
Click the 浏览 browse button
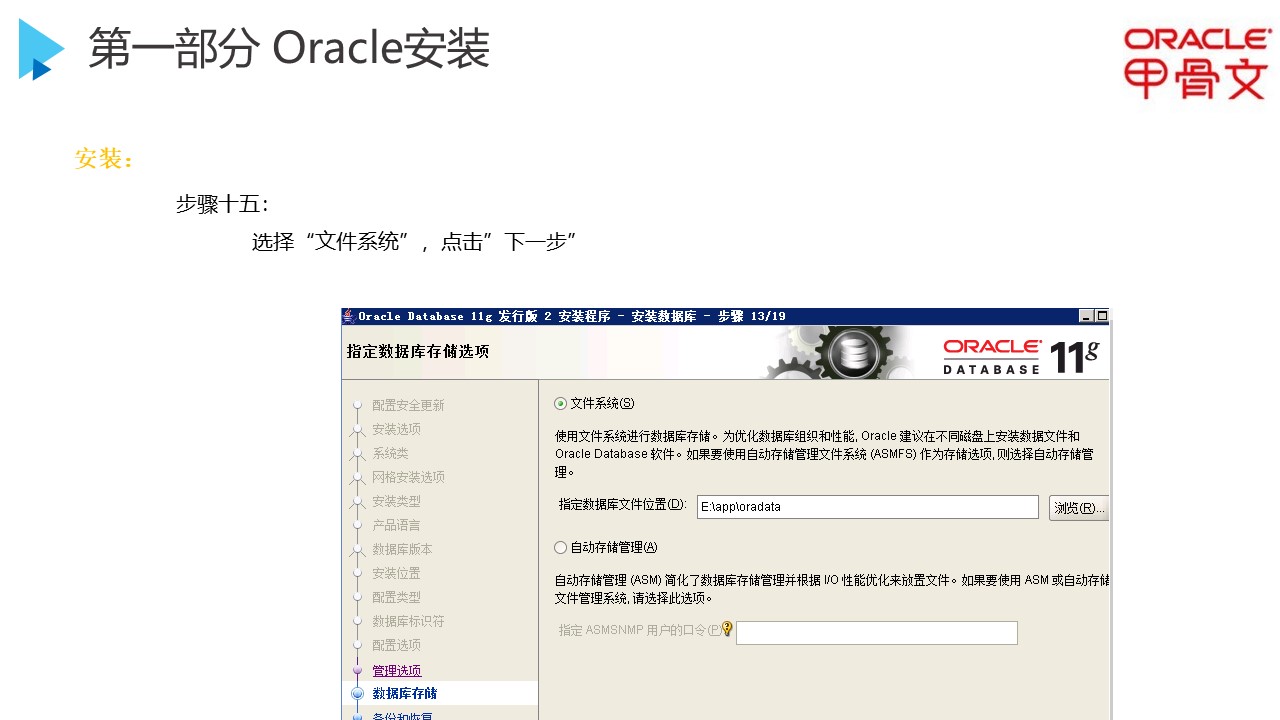(1078, 508)
